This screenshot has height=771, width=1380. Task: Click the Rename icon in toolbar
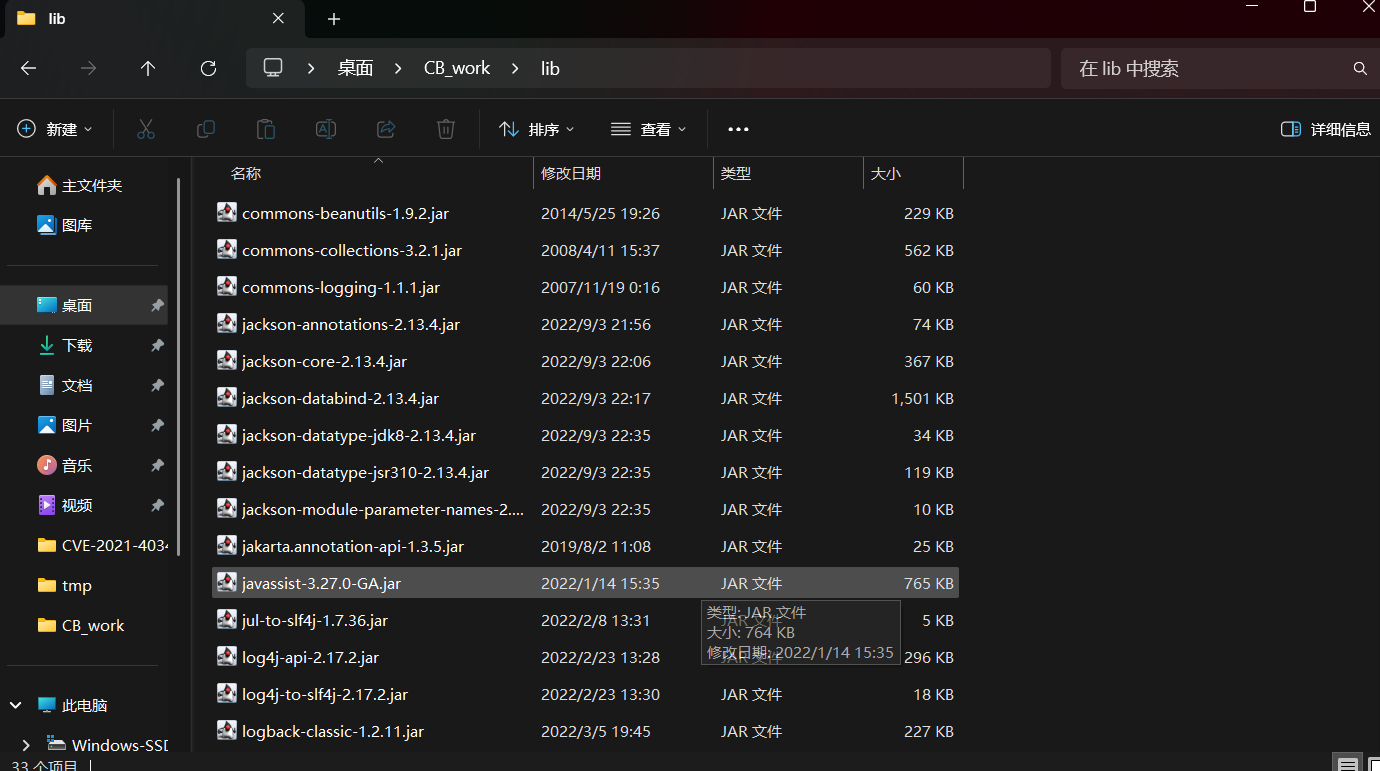326,129
